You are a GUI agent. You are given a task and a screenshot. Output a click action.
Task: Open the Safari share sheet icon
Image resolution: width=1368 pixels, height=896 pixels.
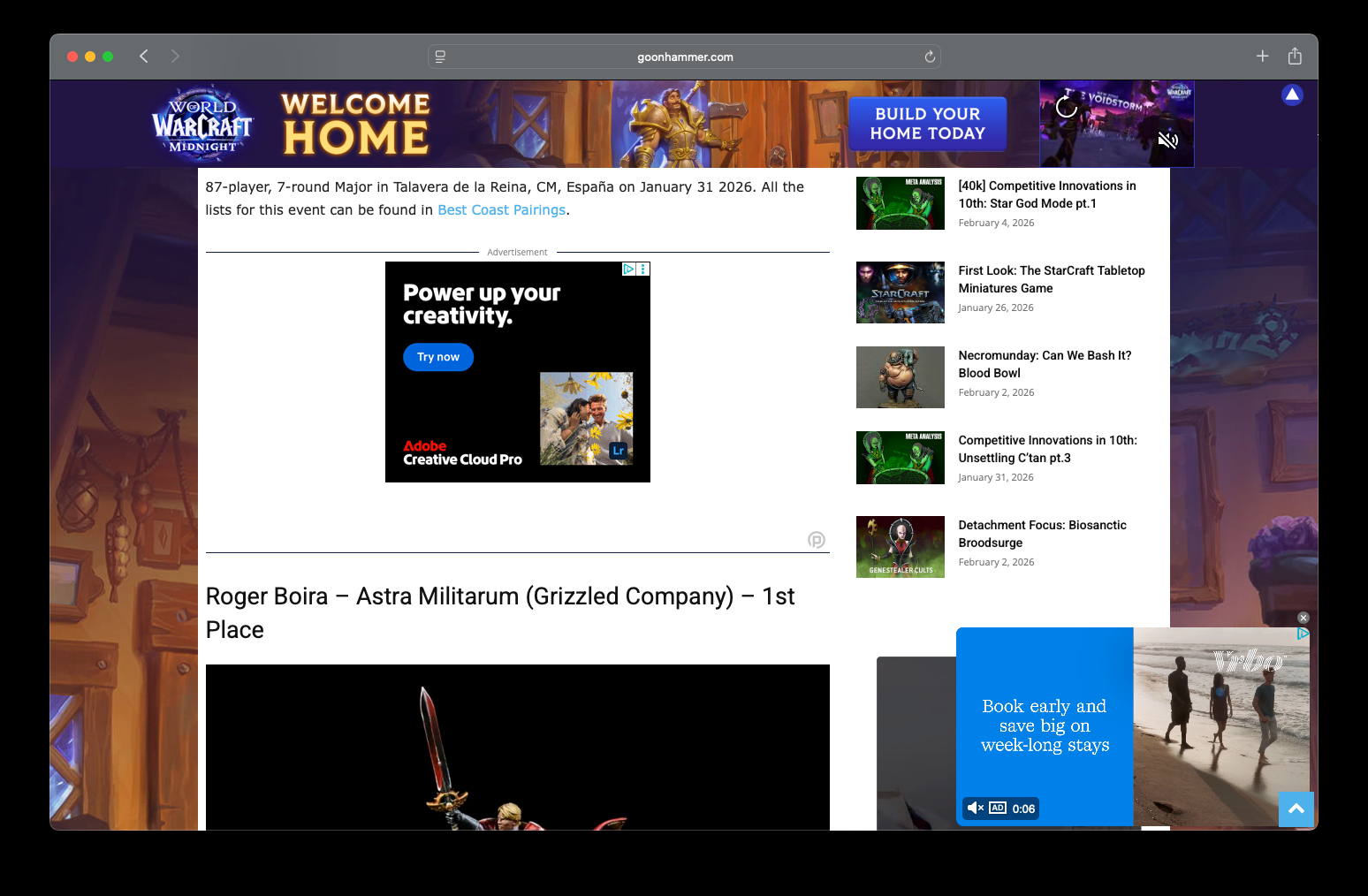click(1295, 57)
